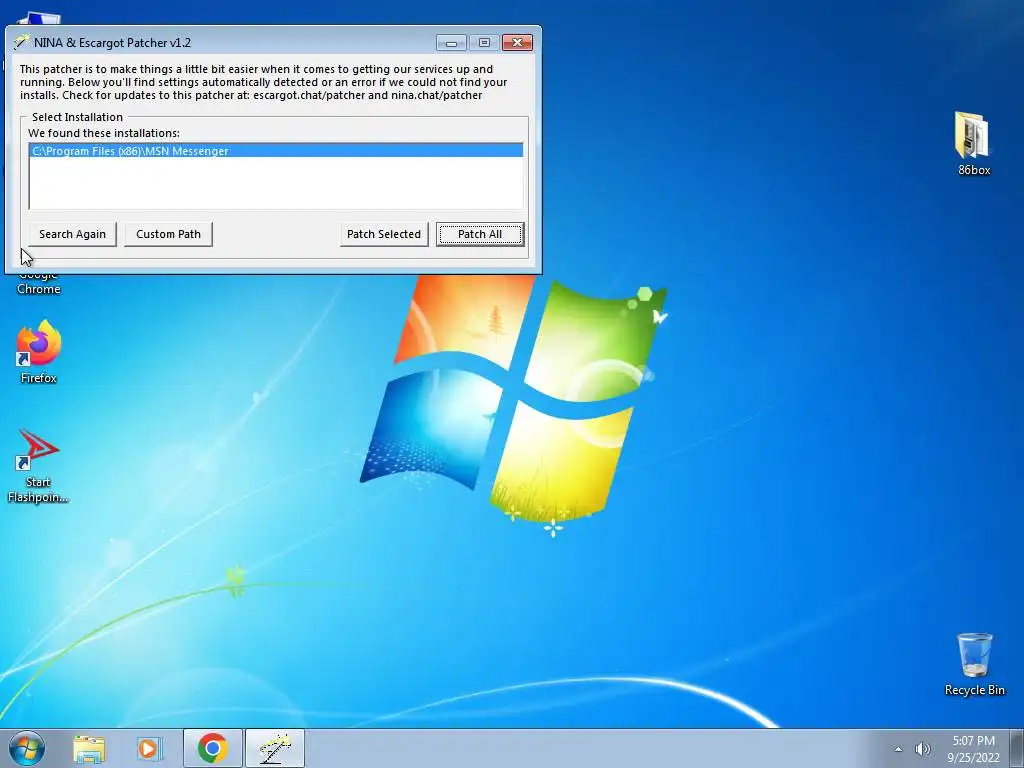
Task: Minimize the NINA & Escargot Patcher window
Action: [451, 42]
